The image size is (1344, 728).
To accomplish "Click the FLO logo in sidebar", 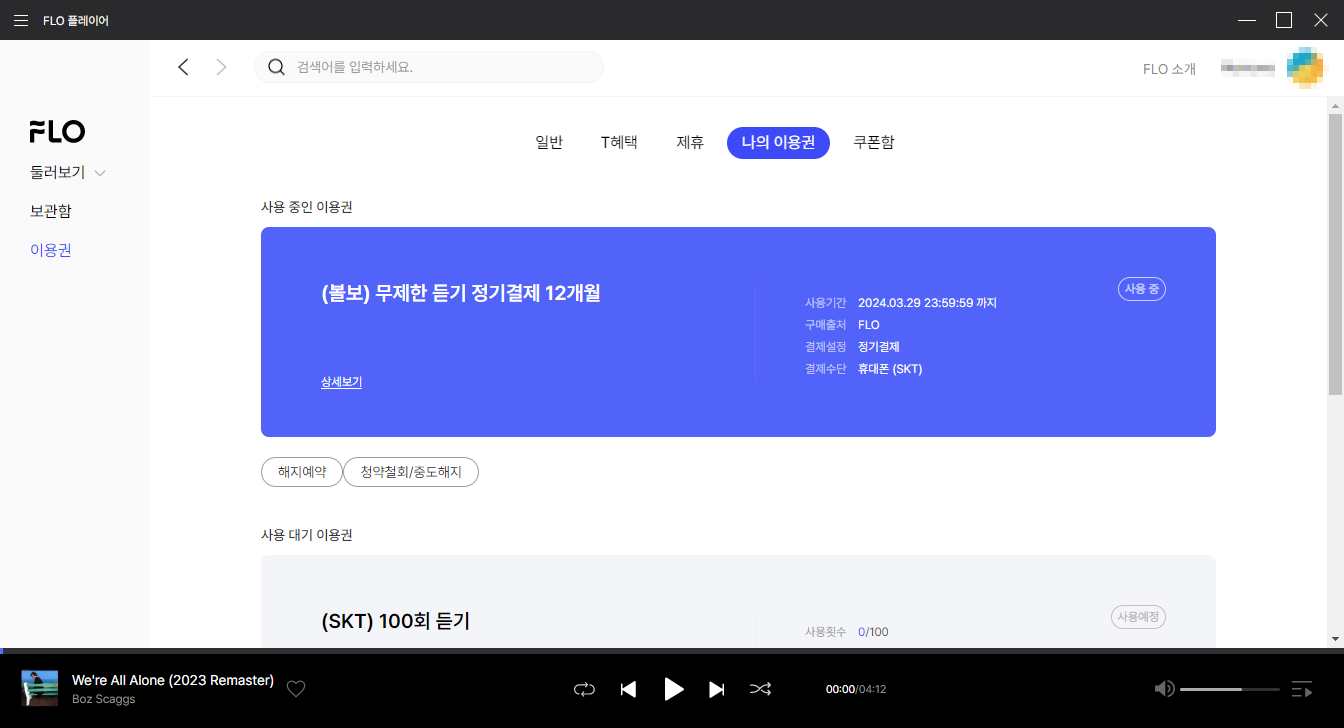I will (x=57, y=131).
